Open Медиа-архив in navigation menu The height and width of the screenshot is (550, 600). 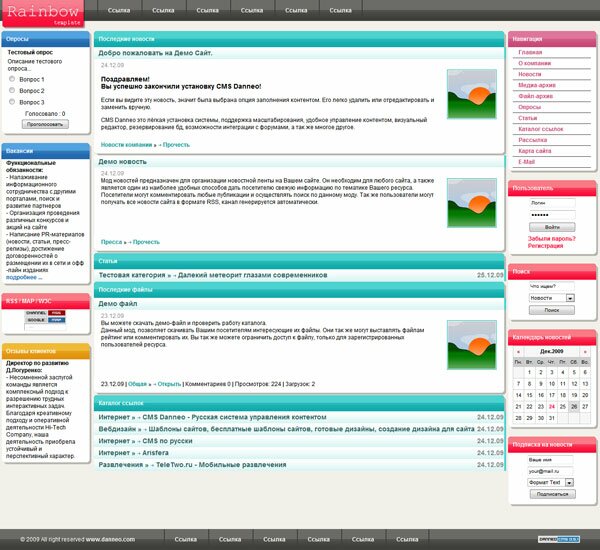[536, 85]
